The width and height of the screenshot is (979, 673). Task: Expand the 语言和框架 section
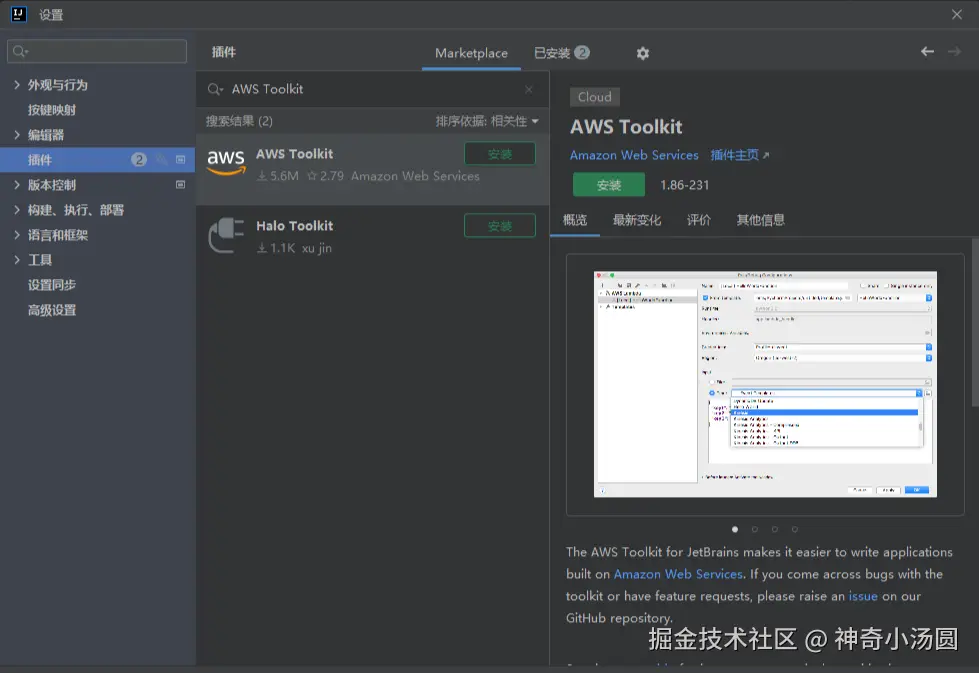point(17,234)
